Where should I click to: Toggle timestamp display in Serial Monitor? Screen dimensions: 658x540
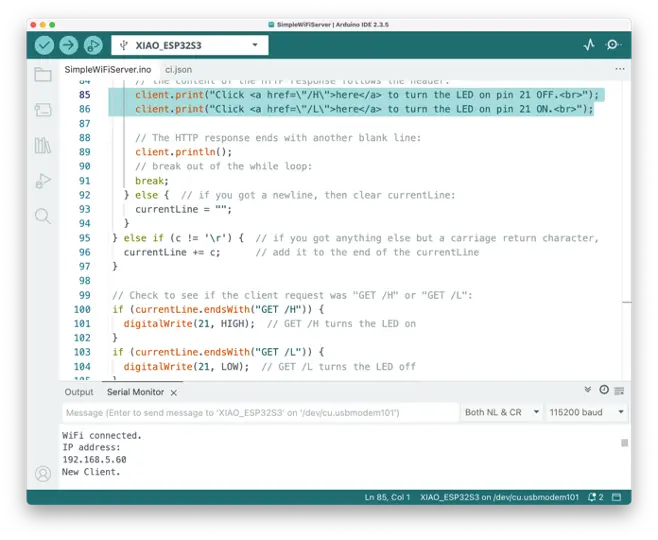(x=604, y=390)
